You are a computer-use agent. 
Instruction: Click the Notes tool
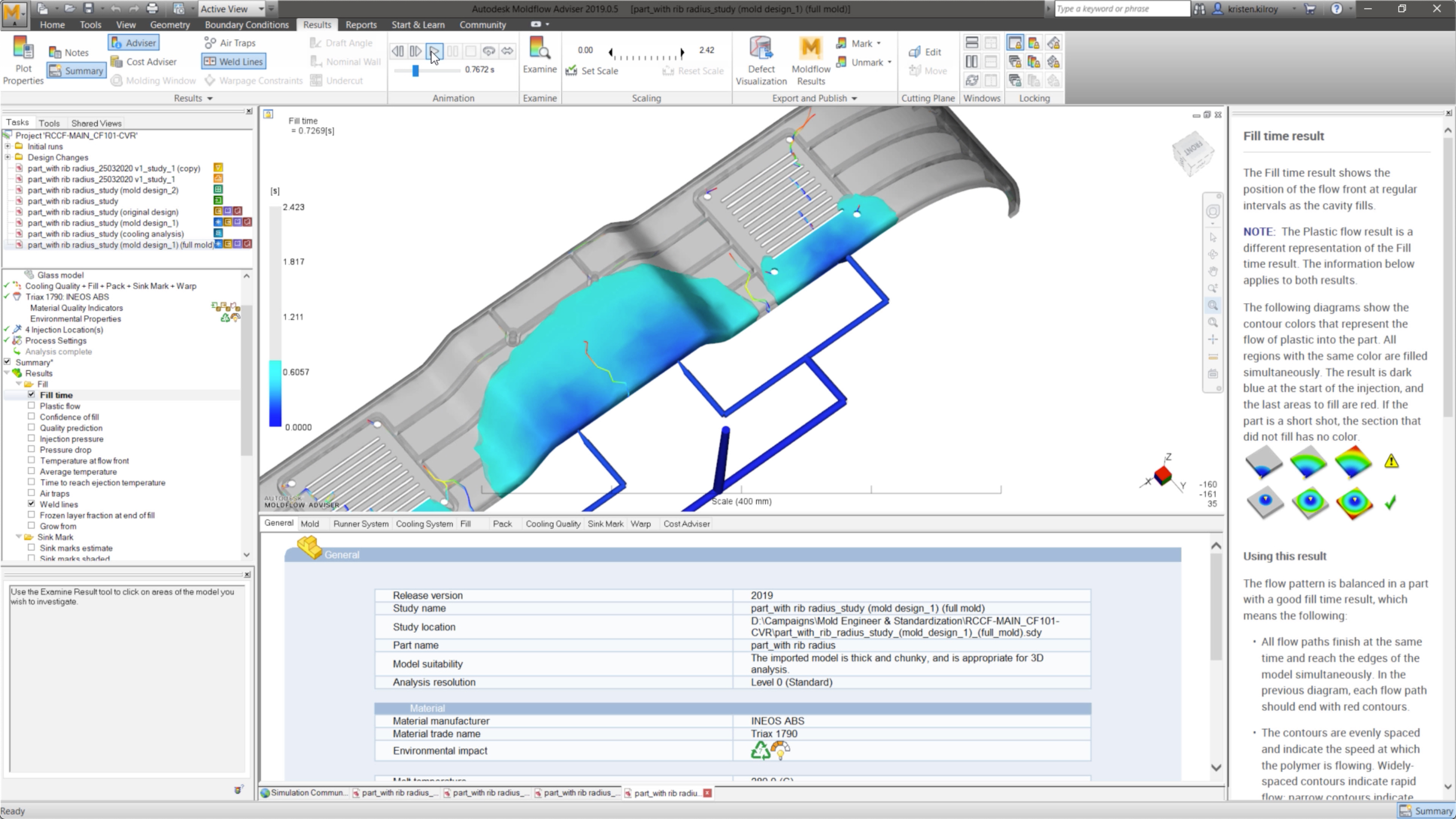click(x=69, y=51)
